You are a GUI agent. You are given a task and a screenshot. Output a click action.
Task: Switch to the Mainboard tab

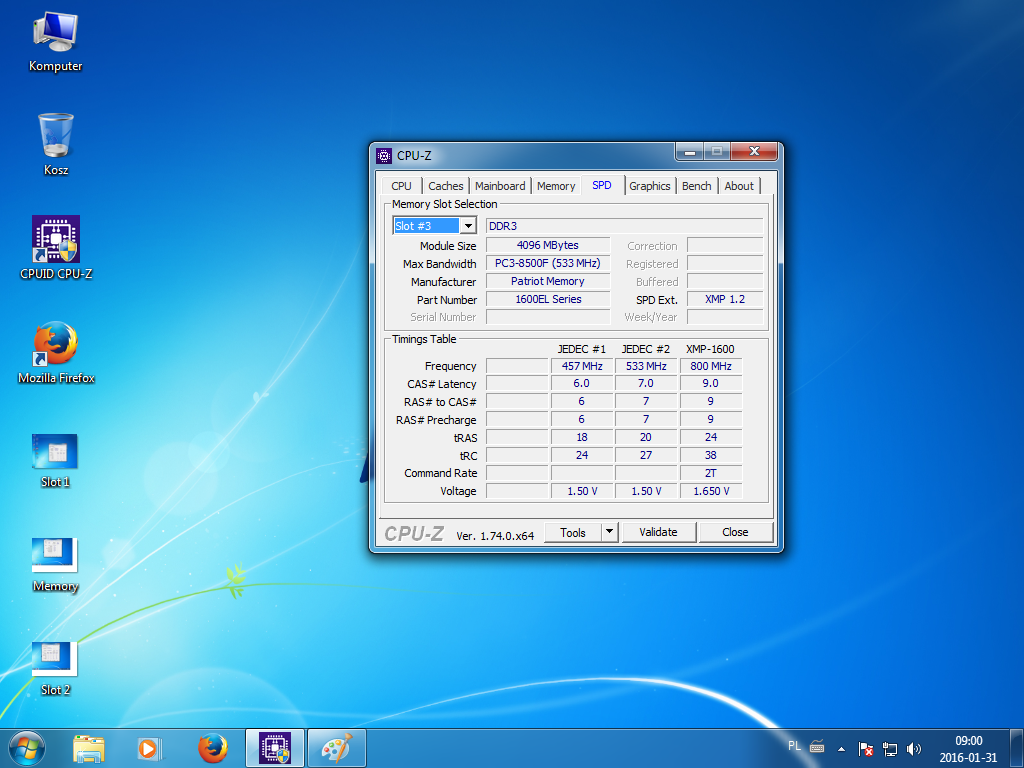tap(500, 186)
